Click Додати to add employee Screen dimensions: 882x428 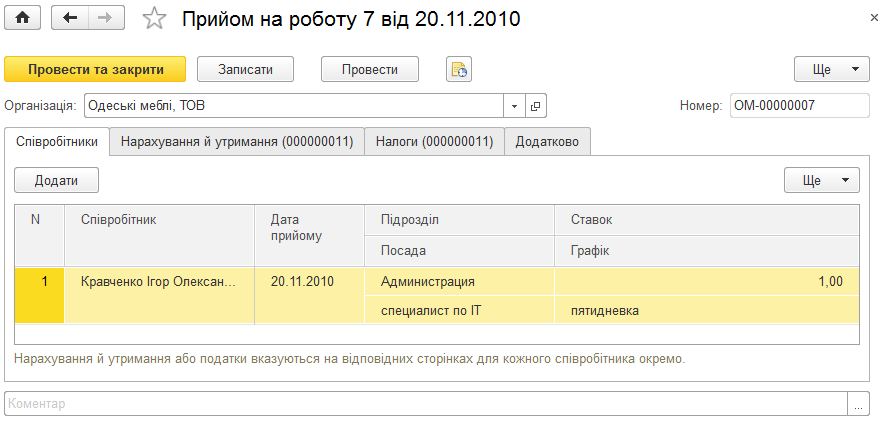click(x=56, y=181)
